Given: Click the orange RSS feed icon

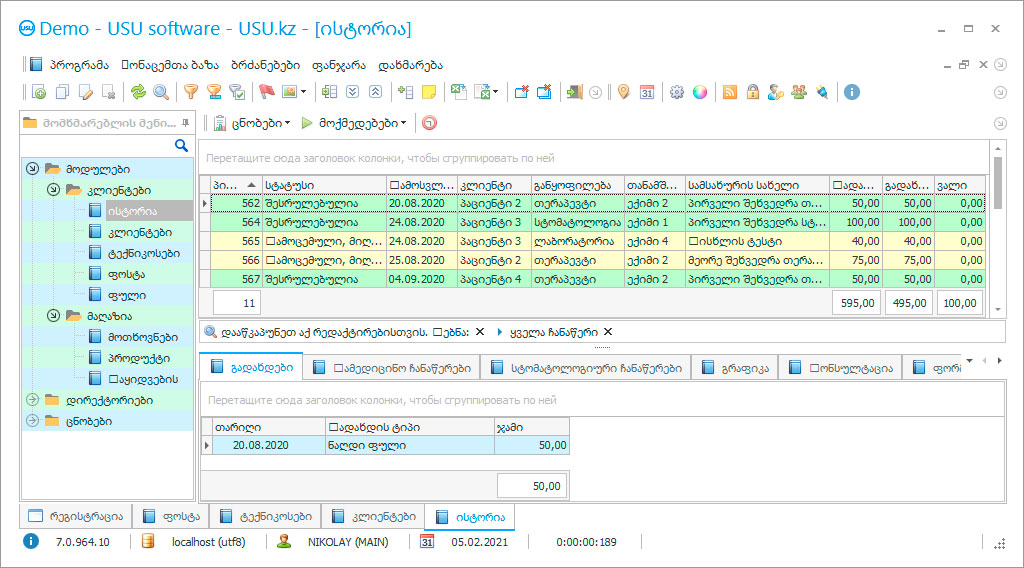Looking at the screenshot, I should point(730,92).
